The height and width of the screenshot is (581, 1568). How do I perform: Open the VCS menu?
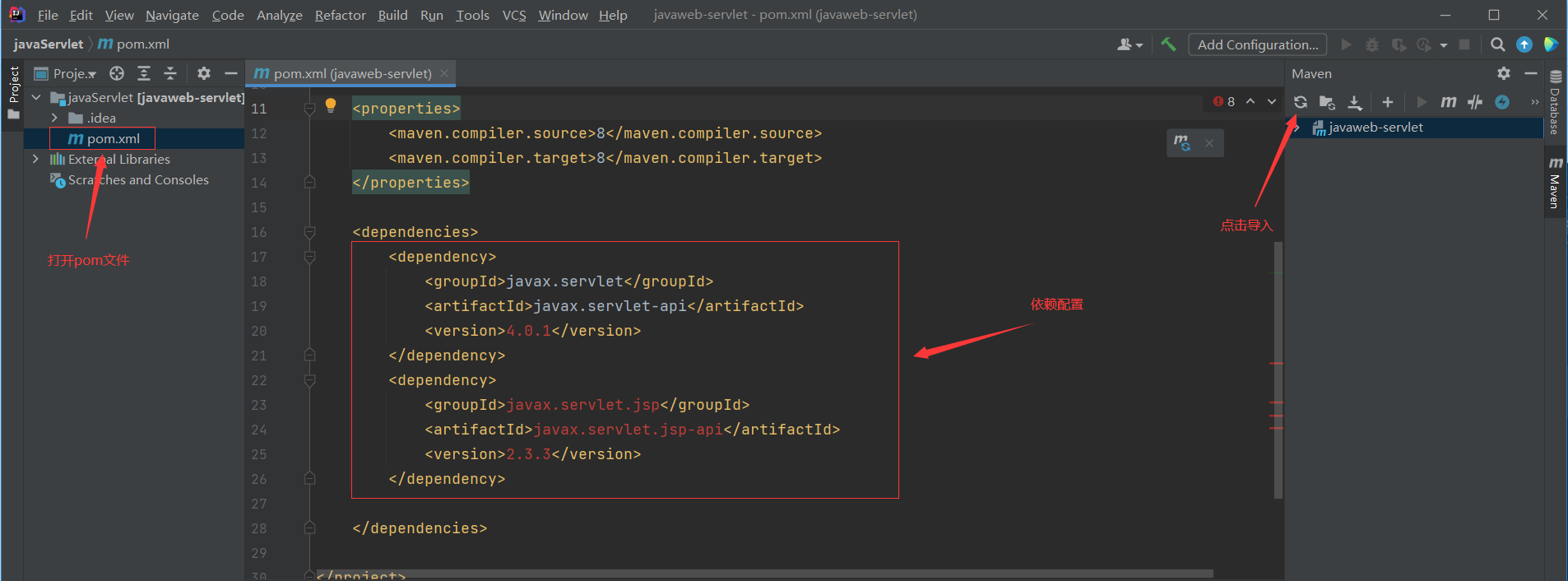pyautogui.click(x=514, y=15)
